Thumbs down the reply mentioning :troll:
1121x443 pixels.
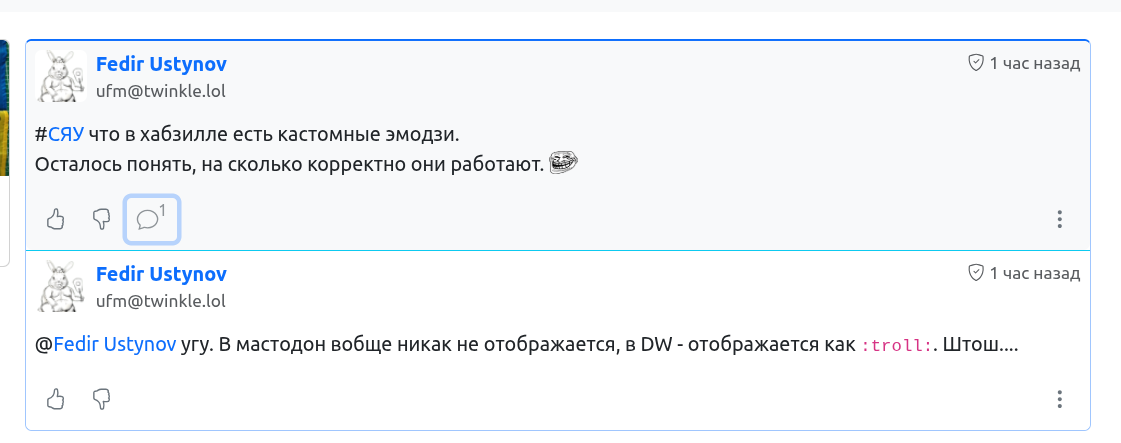point(101,399)
